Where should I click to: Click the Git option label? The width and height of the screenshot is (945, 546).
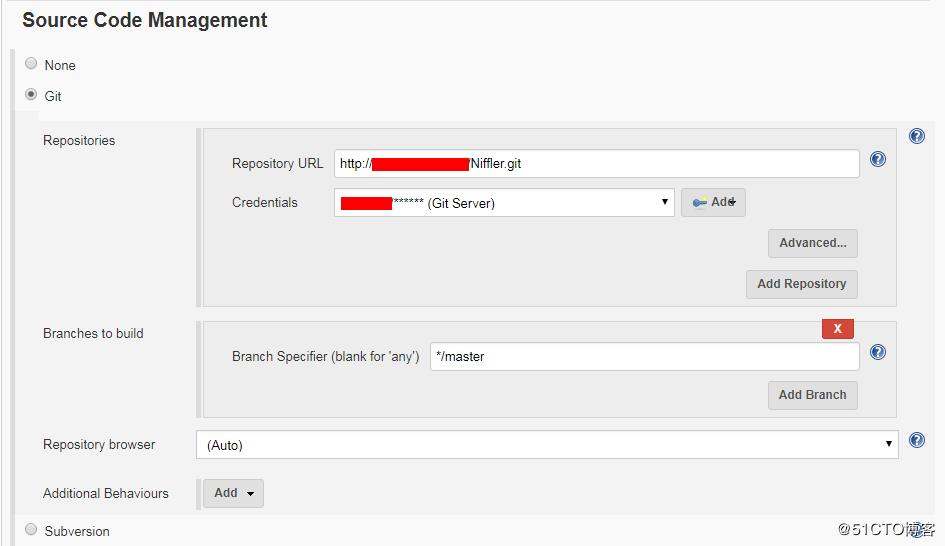click(53, 97)
